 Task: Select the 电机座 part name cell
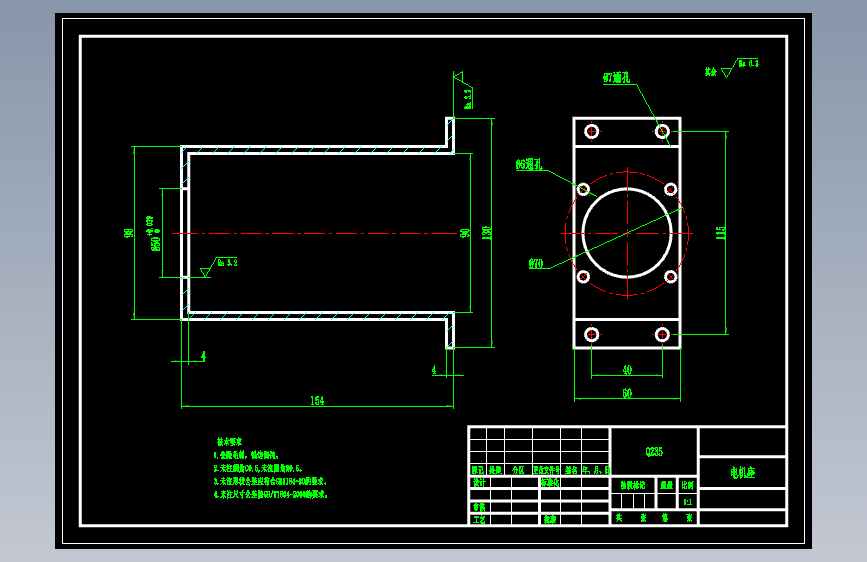pos(743,472)
